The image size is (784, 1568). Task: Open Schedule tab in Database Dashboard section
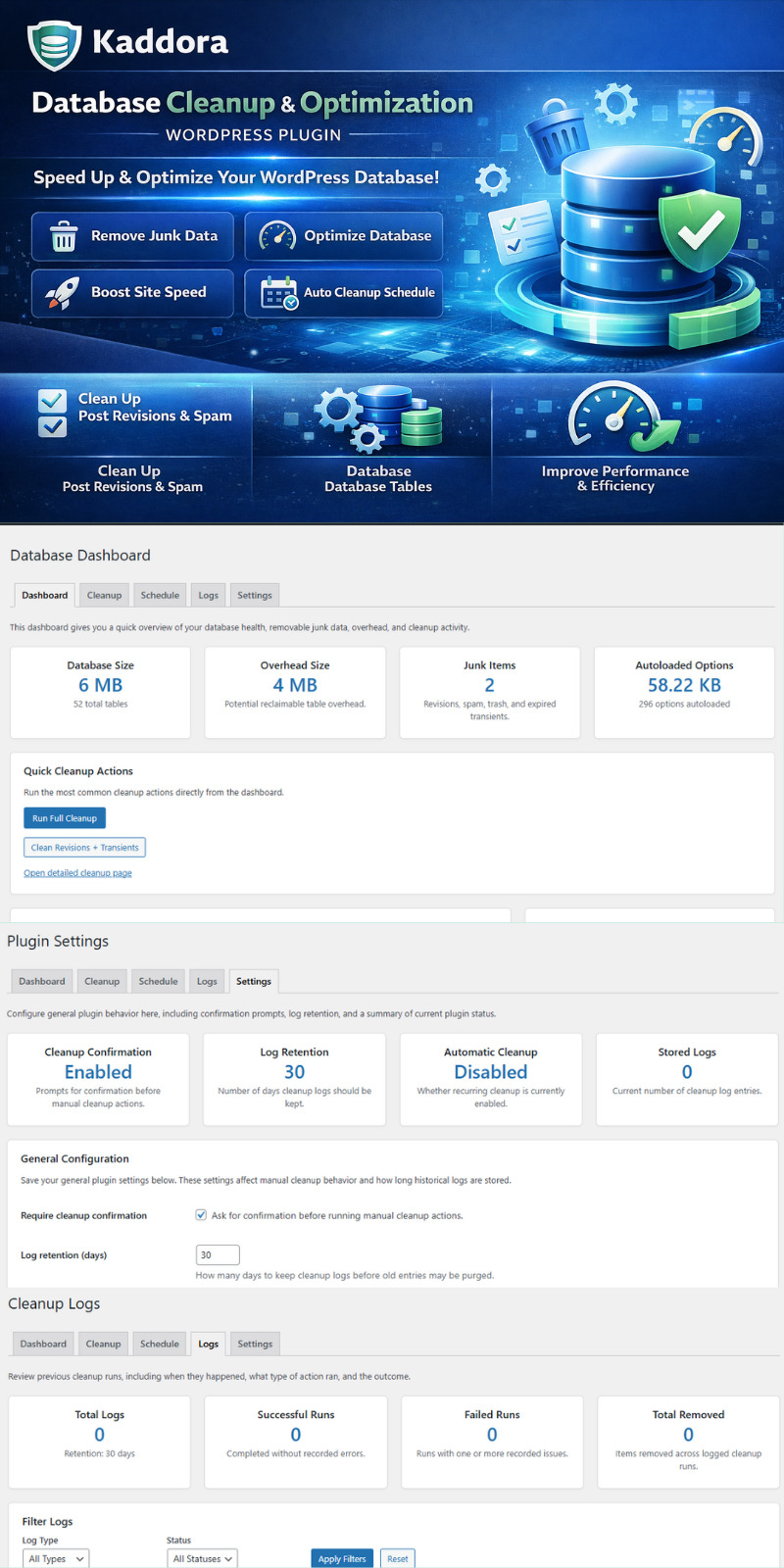(x=160, y=595)
